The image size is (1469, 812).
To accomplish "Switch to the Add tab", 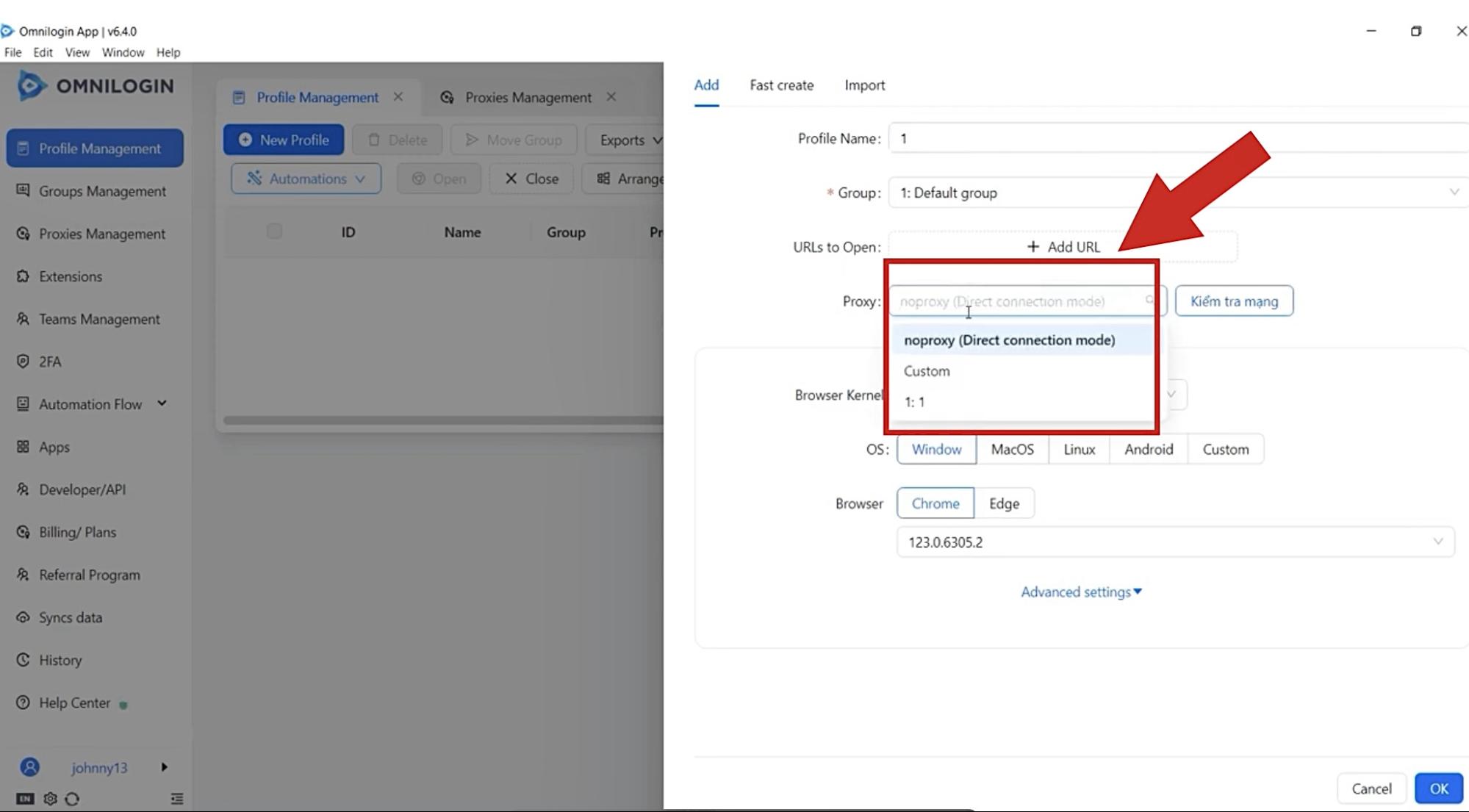I will pyautogui.click(x=706, y=85).
